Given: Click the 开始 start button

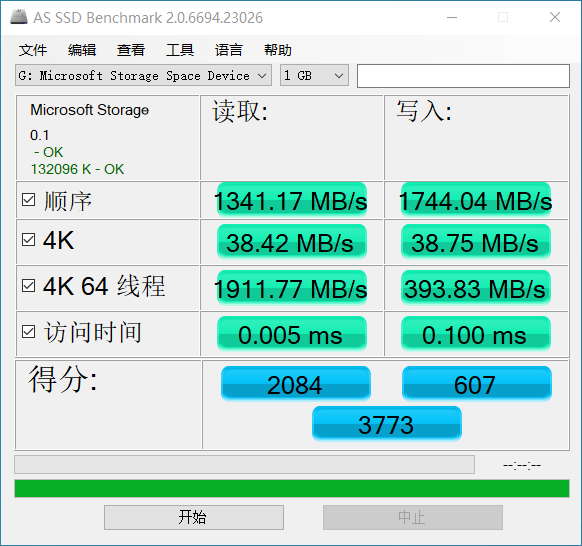Looking at the screenshot, I should coord(194,517).
